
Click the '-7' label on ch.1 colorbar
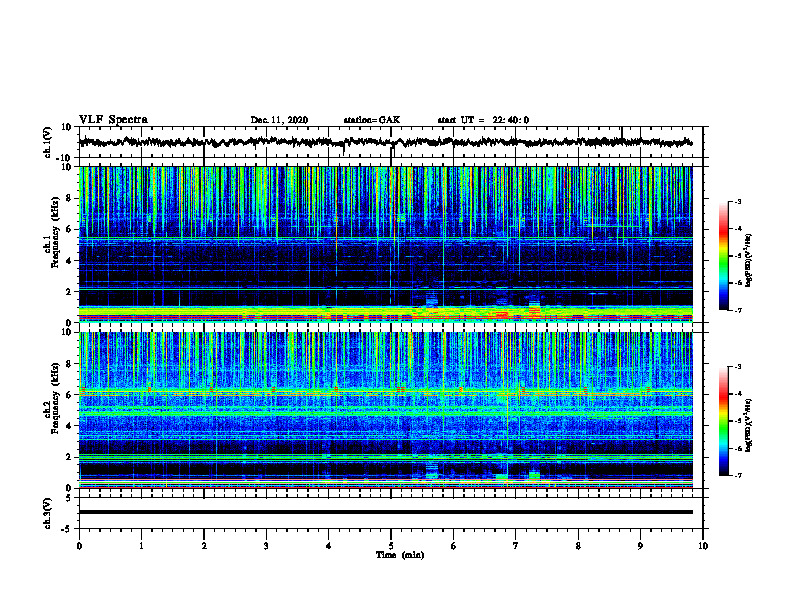click(737, 310)
